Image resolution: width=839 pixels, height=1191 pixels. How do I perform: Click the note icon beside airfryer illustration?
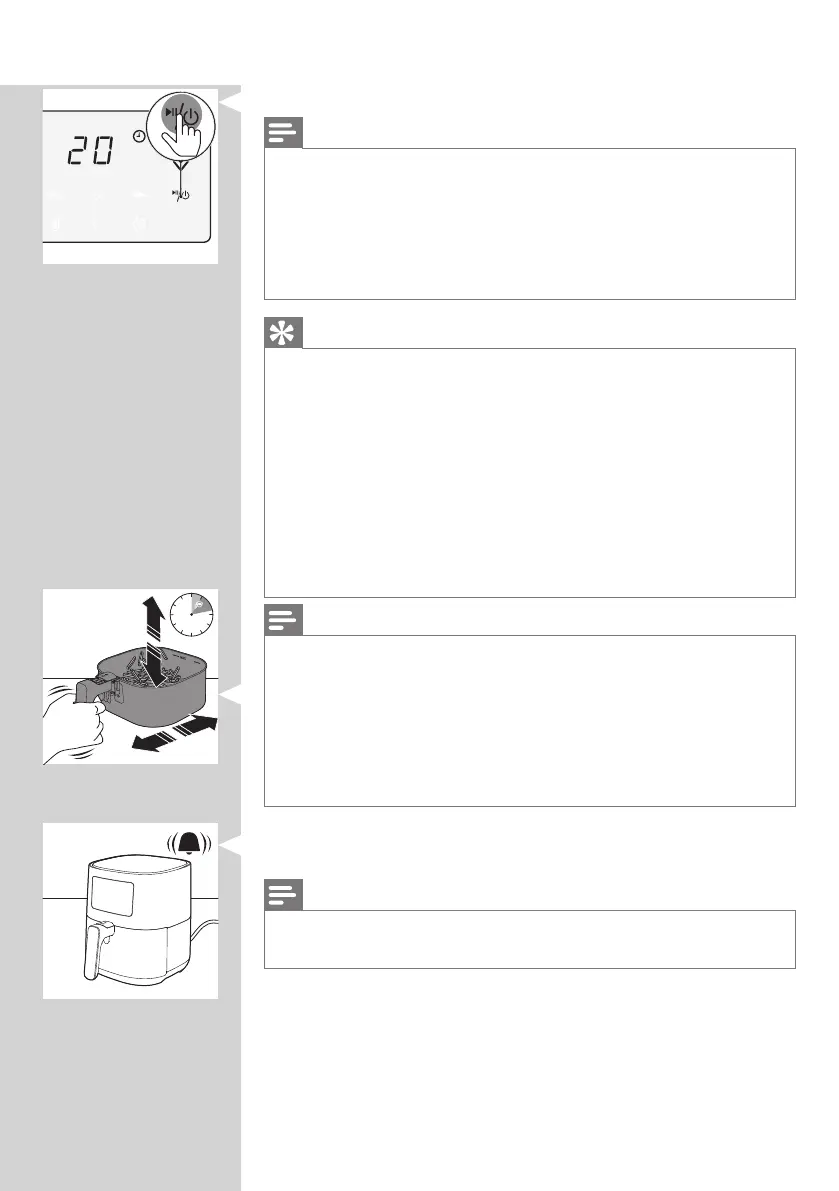pos(283,894)
